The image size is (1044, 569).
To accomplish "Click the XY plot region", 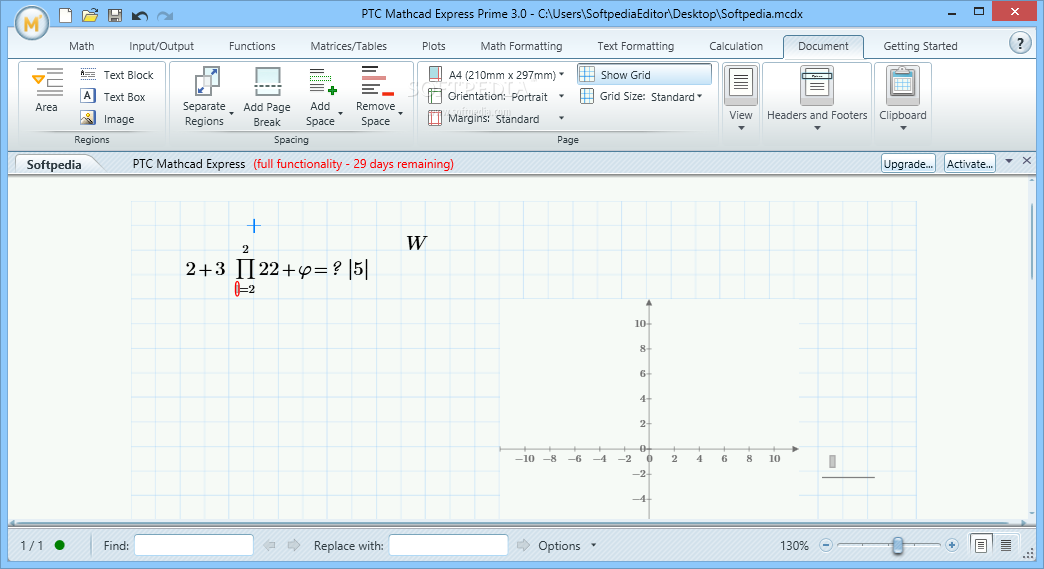I will click(649, 409).
